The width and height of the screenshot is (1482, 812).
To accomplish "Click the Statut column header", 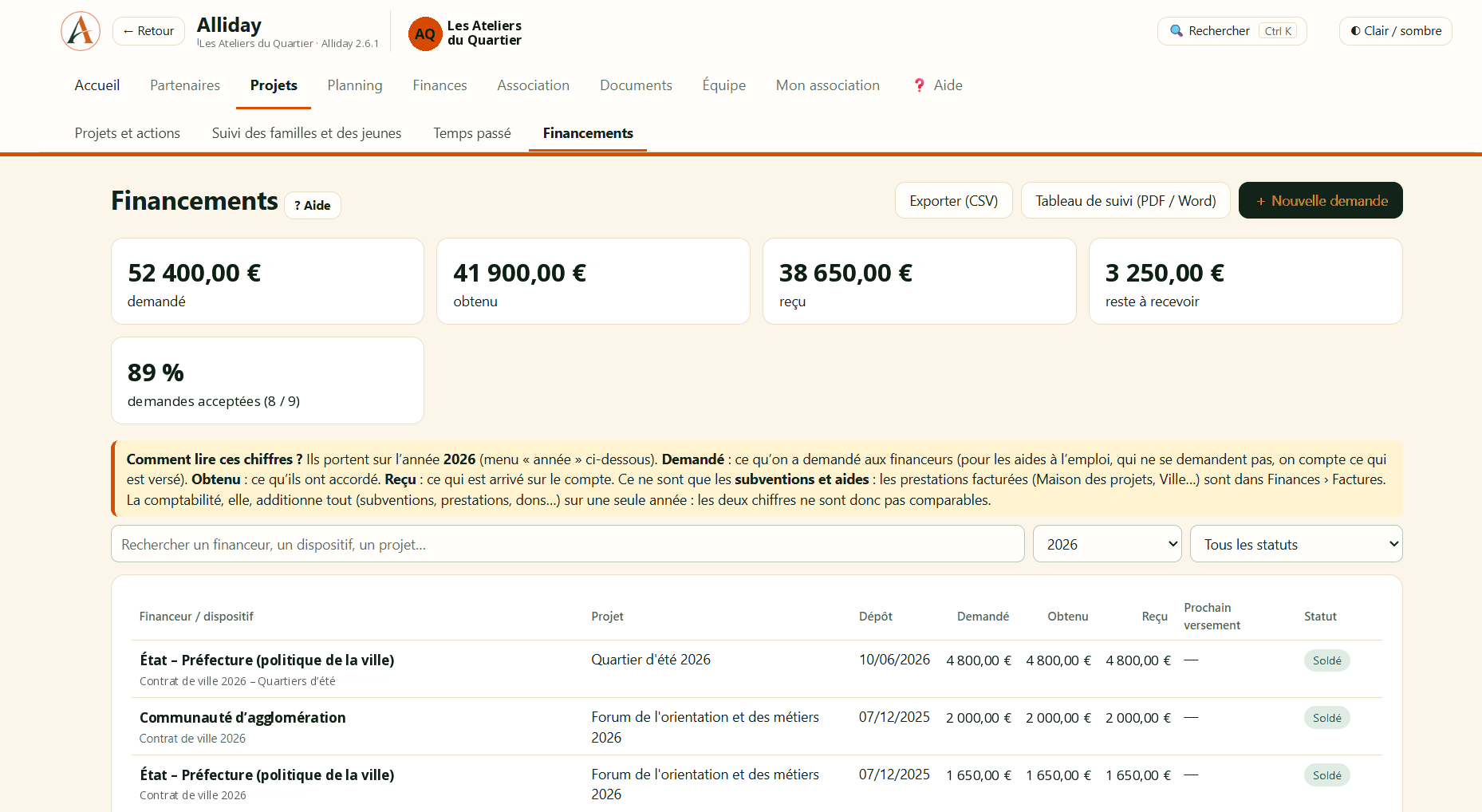I will pos(1320,617).
